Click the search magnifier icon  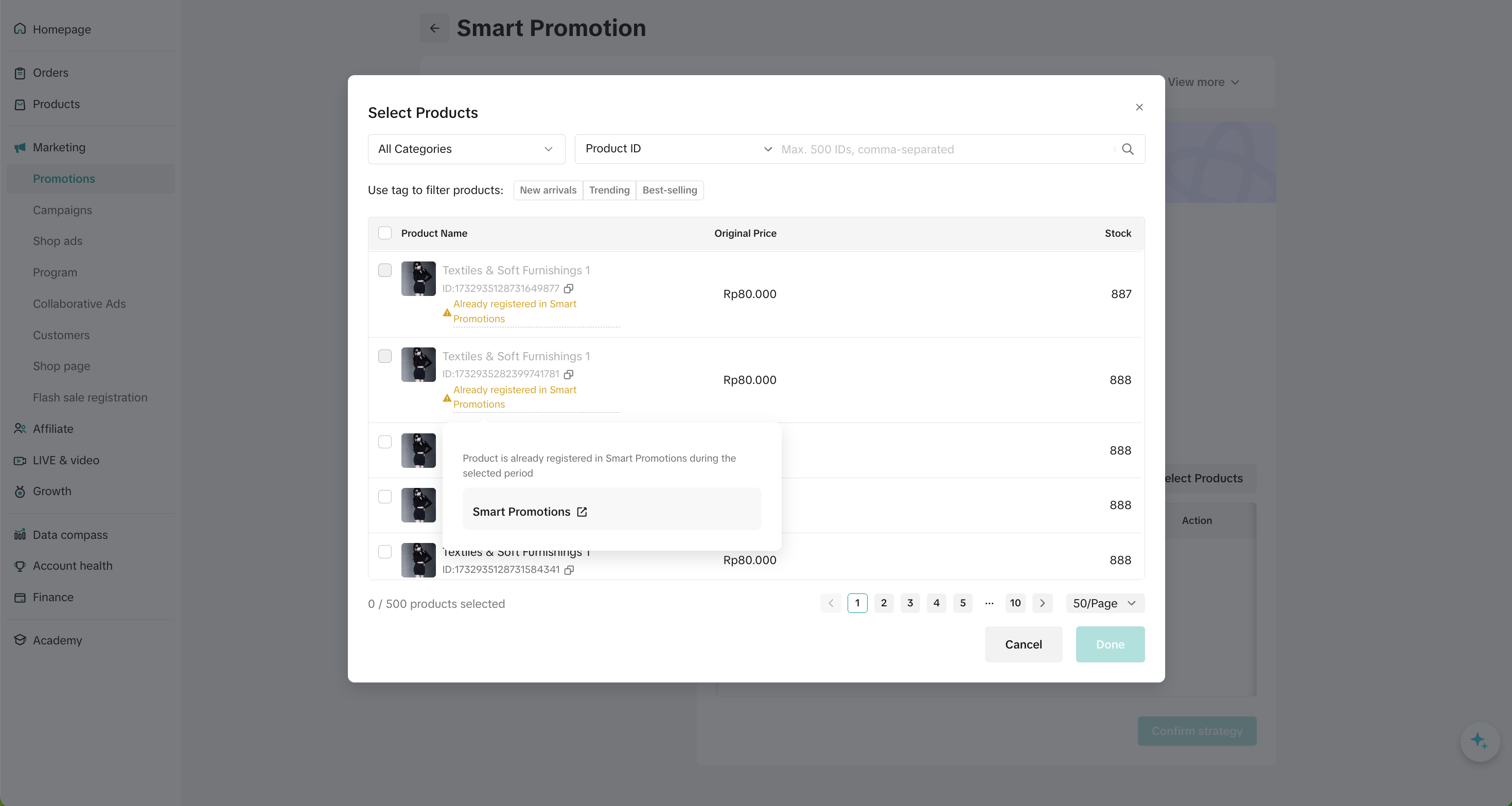(1127, 149)
